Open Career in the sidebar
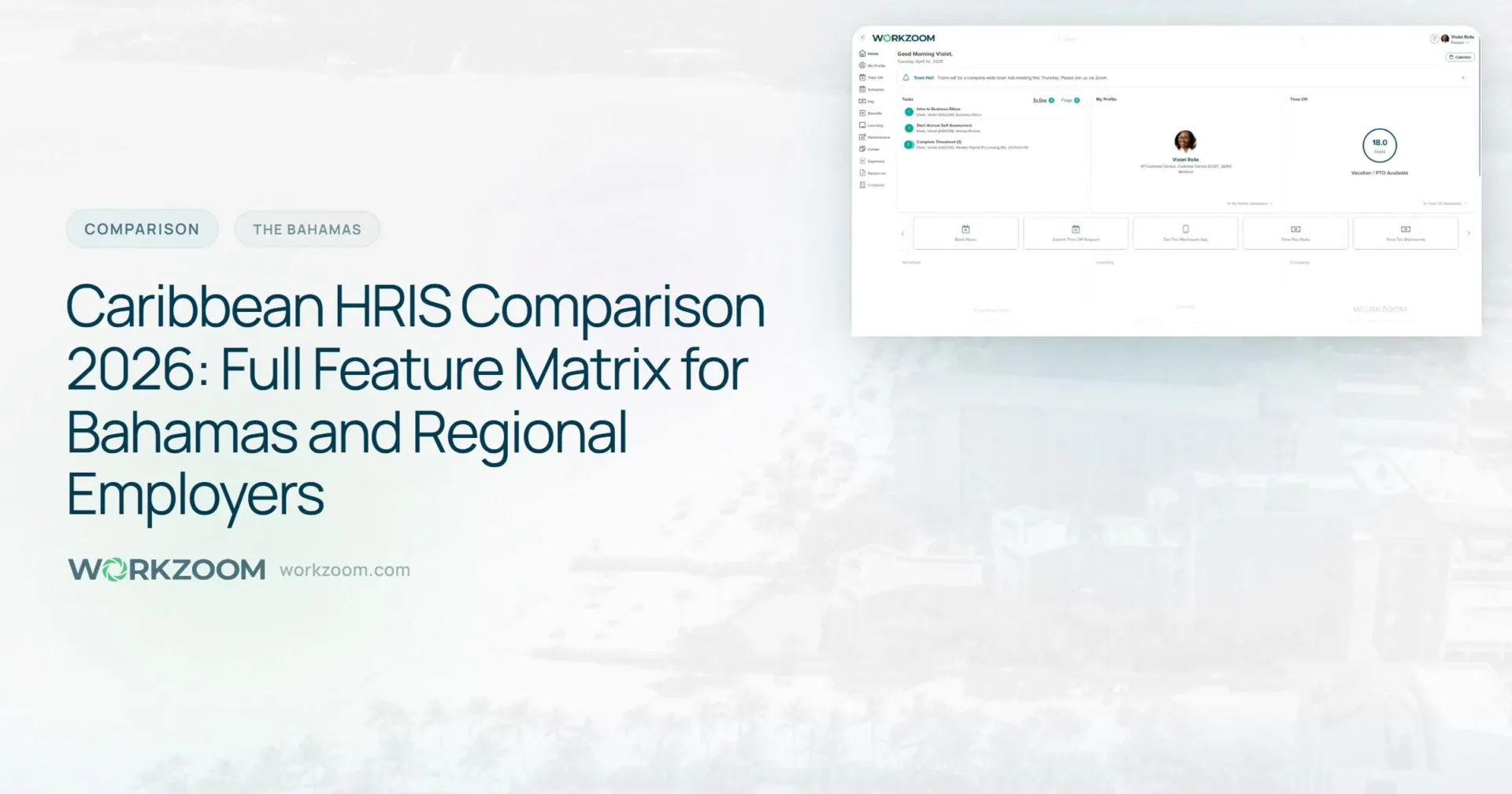This screenshot has width=1512, height=794. (x=869, y=149)
